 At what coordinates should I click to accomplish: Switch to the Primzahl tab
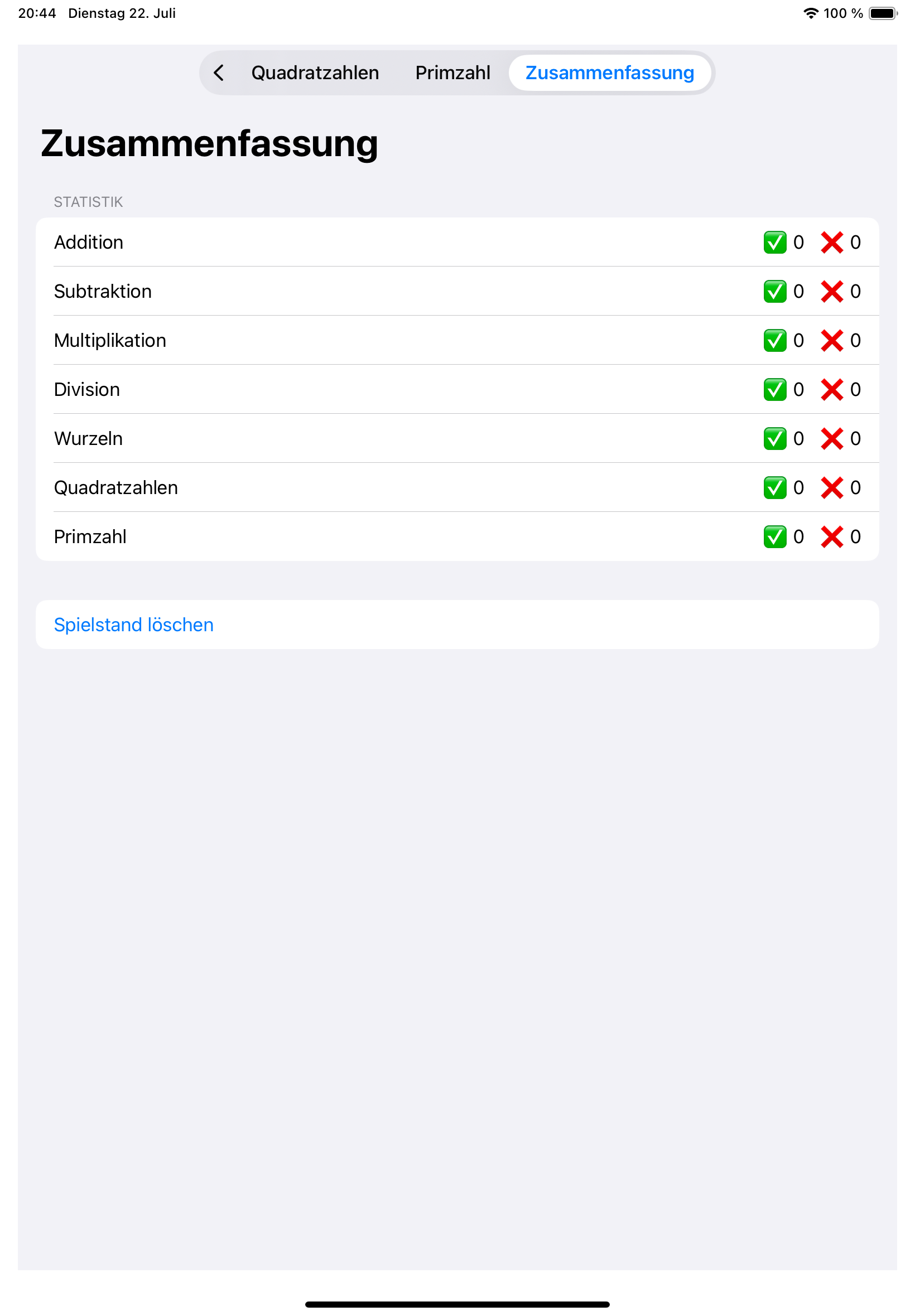point(452,72)
